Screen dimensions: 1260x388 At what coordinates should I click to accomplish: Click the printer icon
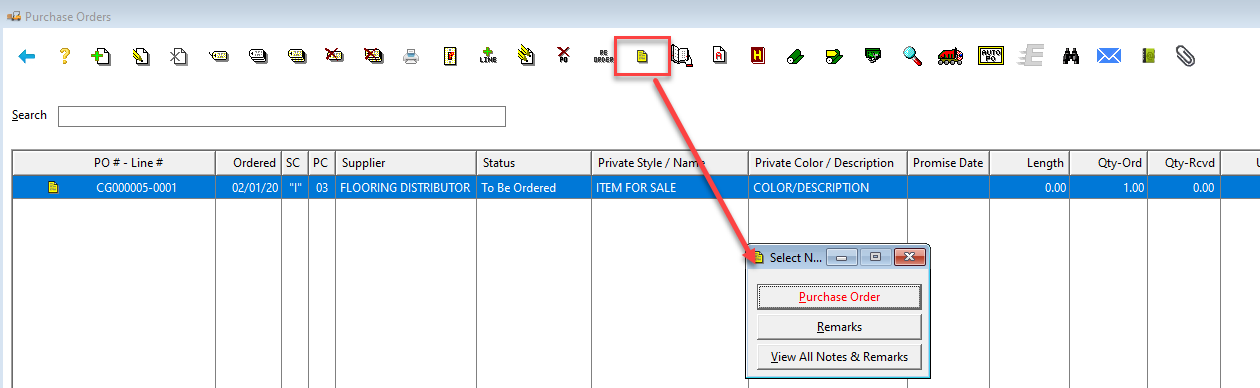411,57
